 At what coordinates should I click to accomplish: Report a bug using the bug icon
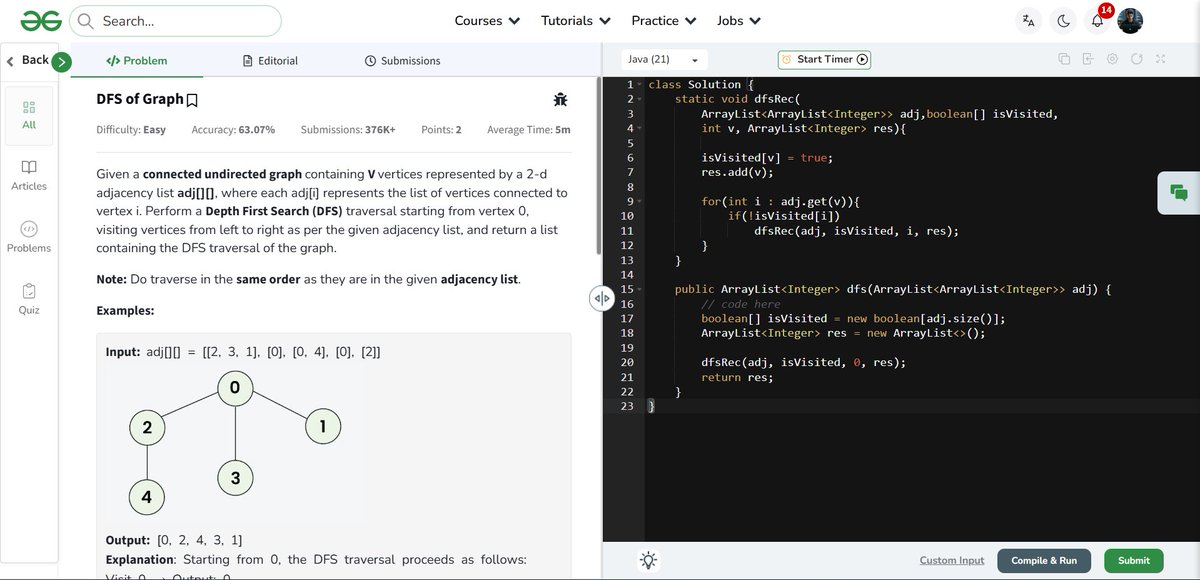[x=560, y=99]
